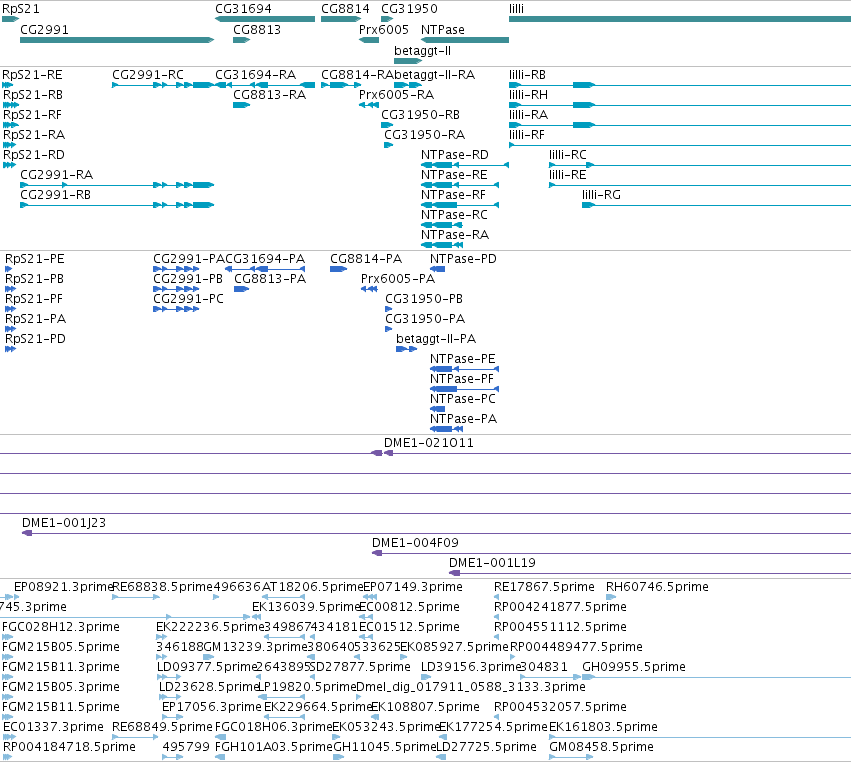Open EST RP004184718.5prime
The image size is (851, 762).
point(69,747)
